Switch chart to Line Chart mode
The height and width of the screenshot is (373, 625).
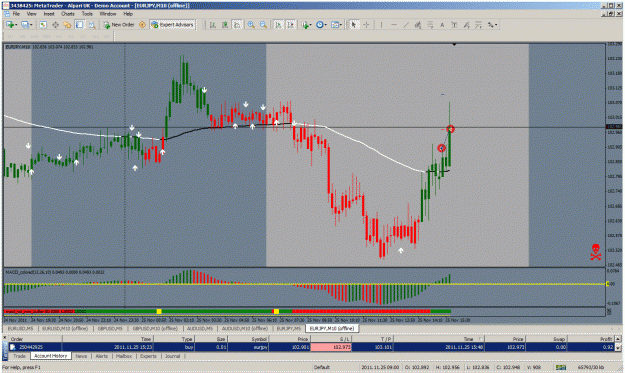click(238, 25)
